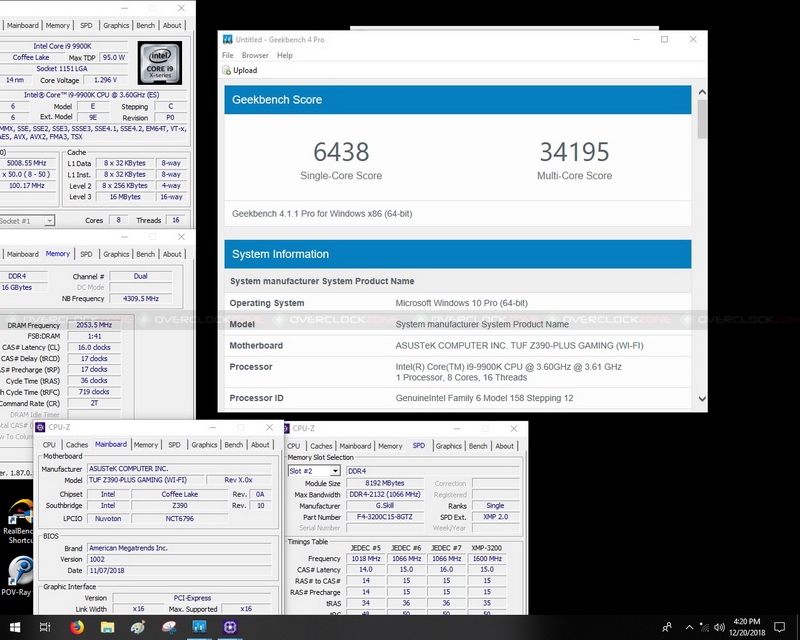Click the Geekbench scrollbar down arrow
The height and width of the screenshot is (640, 800).
pos(702,399)
